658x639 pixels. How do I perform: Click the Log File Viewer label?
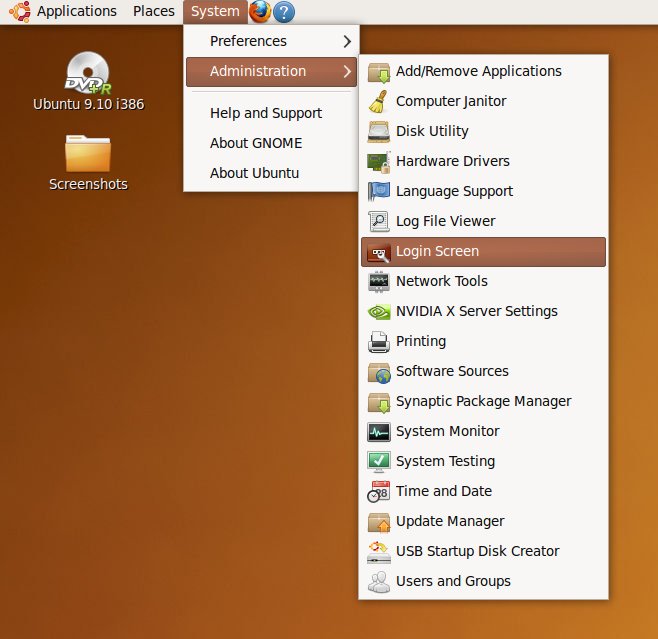click(446, 222)
